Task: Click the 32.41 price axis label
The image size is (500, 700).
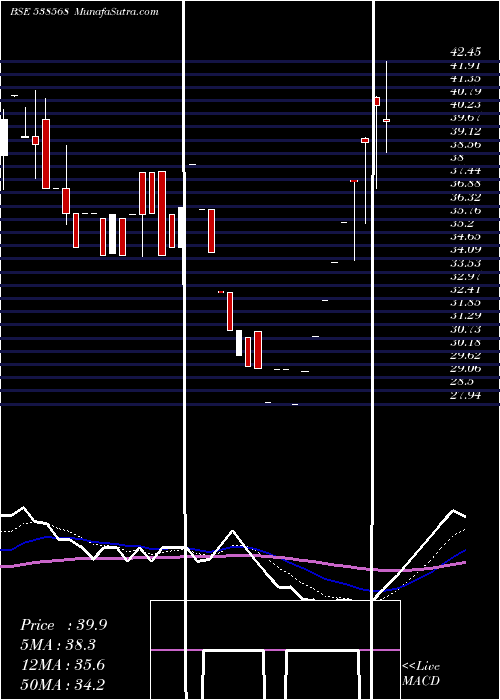Action: pos(466,290)
